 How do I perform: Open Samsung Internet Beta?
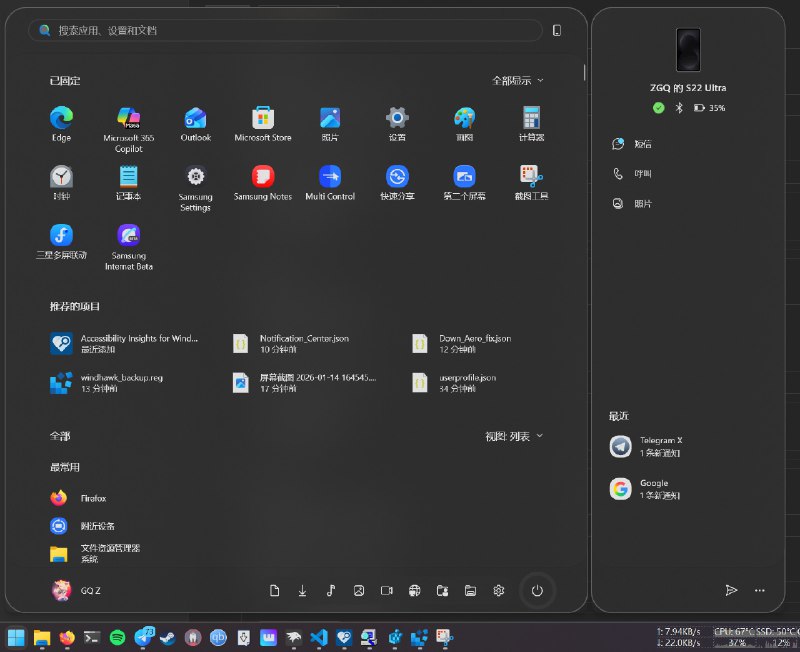click(x=128, y=236)
